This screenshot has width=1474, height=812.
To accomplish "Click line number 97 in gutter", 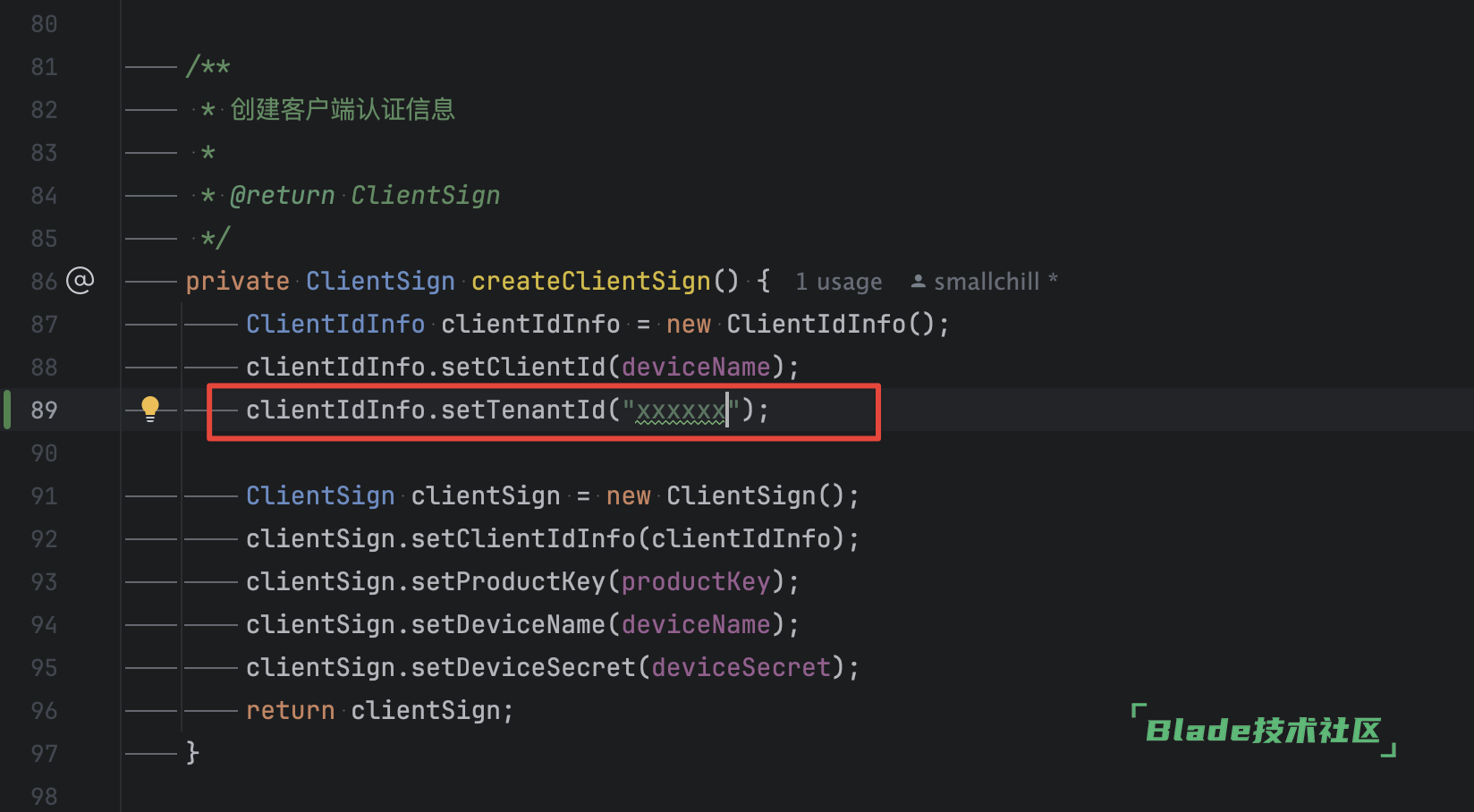I will coord(44,754).
